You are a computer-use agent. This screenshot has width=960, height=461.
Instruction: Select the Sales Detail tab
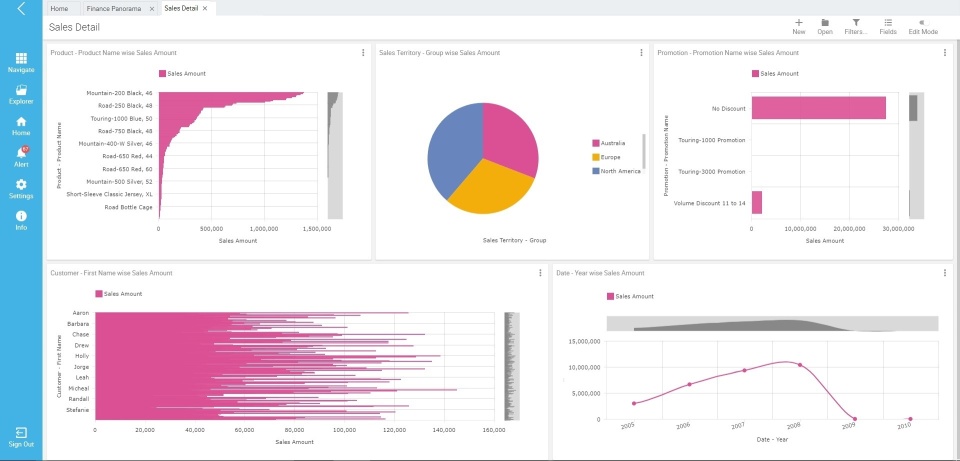click(182, 9)
